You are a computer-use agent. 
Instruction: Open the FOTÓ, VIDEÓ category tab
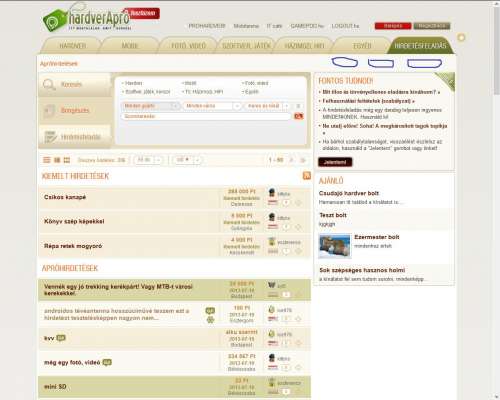point(188,46)
